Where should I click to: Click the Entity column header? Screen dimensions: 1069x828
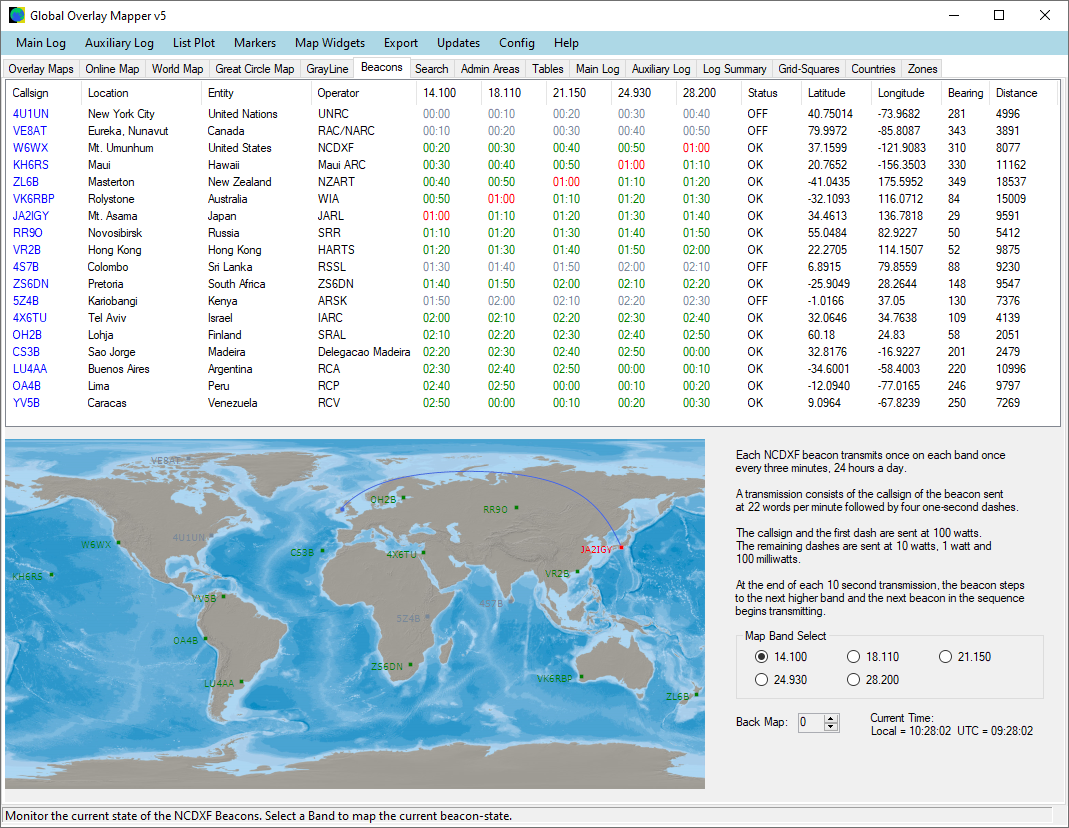click(x=256, y=93)
